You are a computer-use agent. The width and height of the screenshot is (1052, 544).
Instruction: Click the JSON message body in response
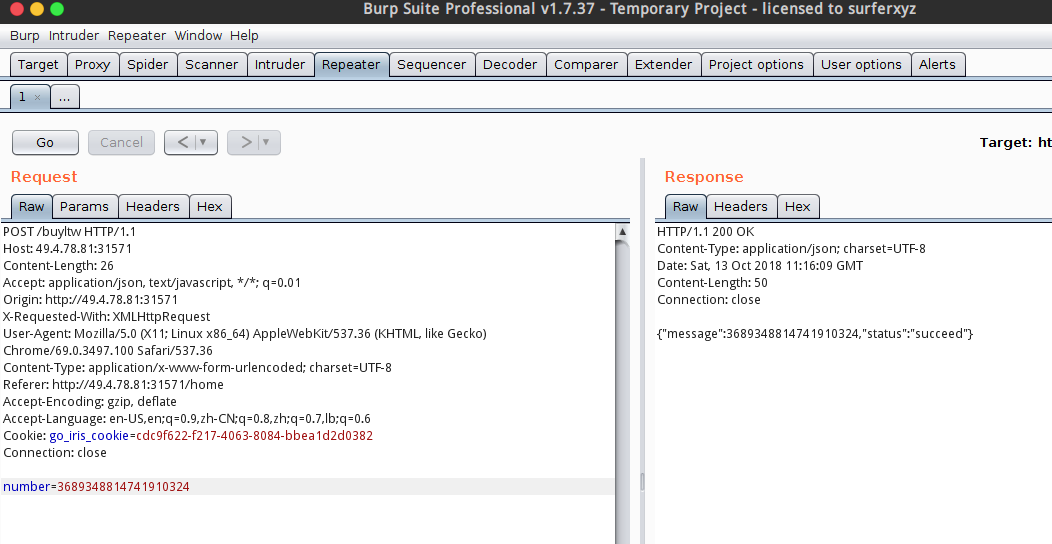coord(815,333)
